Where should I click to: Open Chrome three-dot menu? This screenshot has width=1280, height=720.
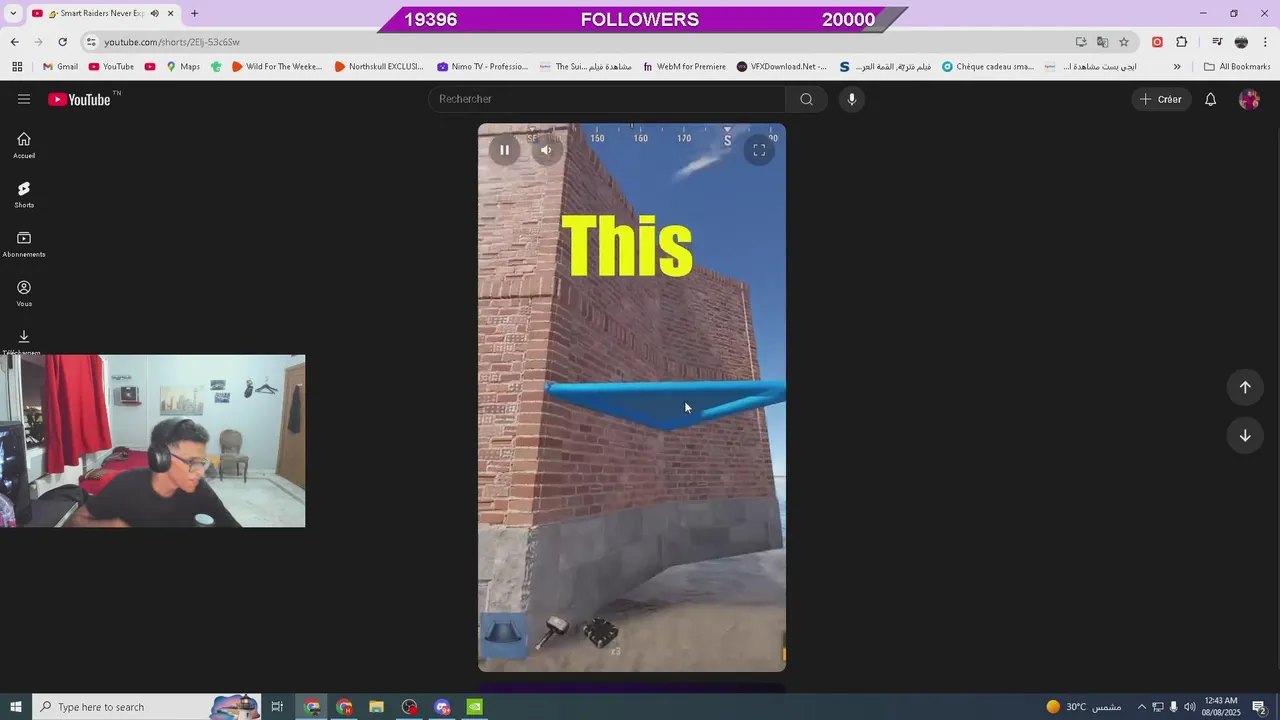pyautogui.click(x=1266, y=42)
